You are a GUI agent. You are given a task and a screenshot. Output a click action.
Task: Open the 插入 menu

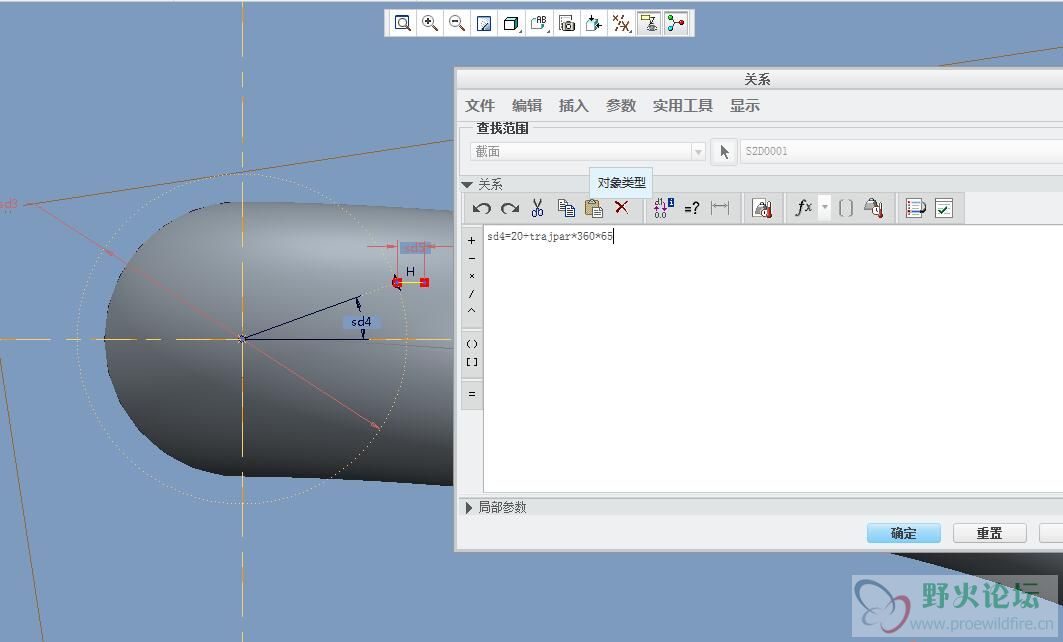(x=574, y=106)
